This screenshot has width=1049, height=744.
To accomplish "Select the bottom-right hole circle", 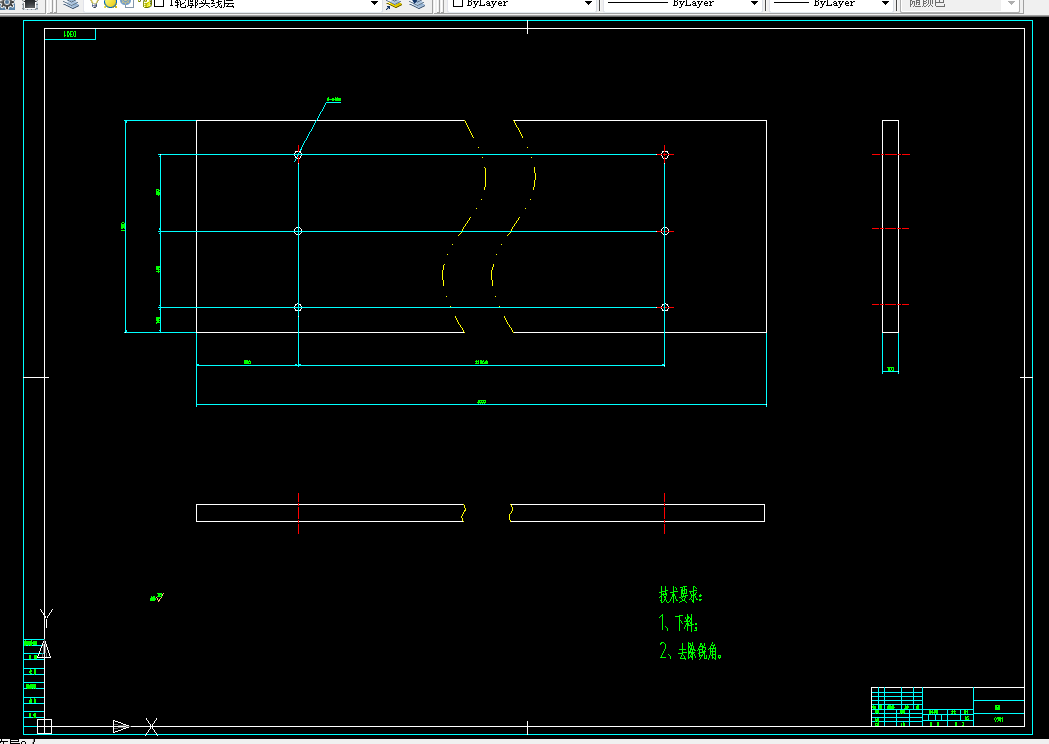I will point(665,307).
